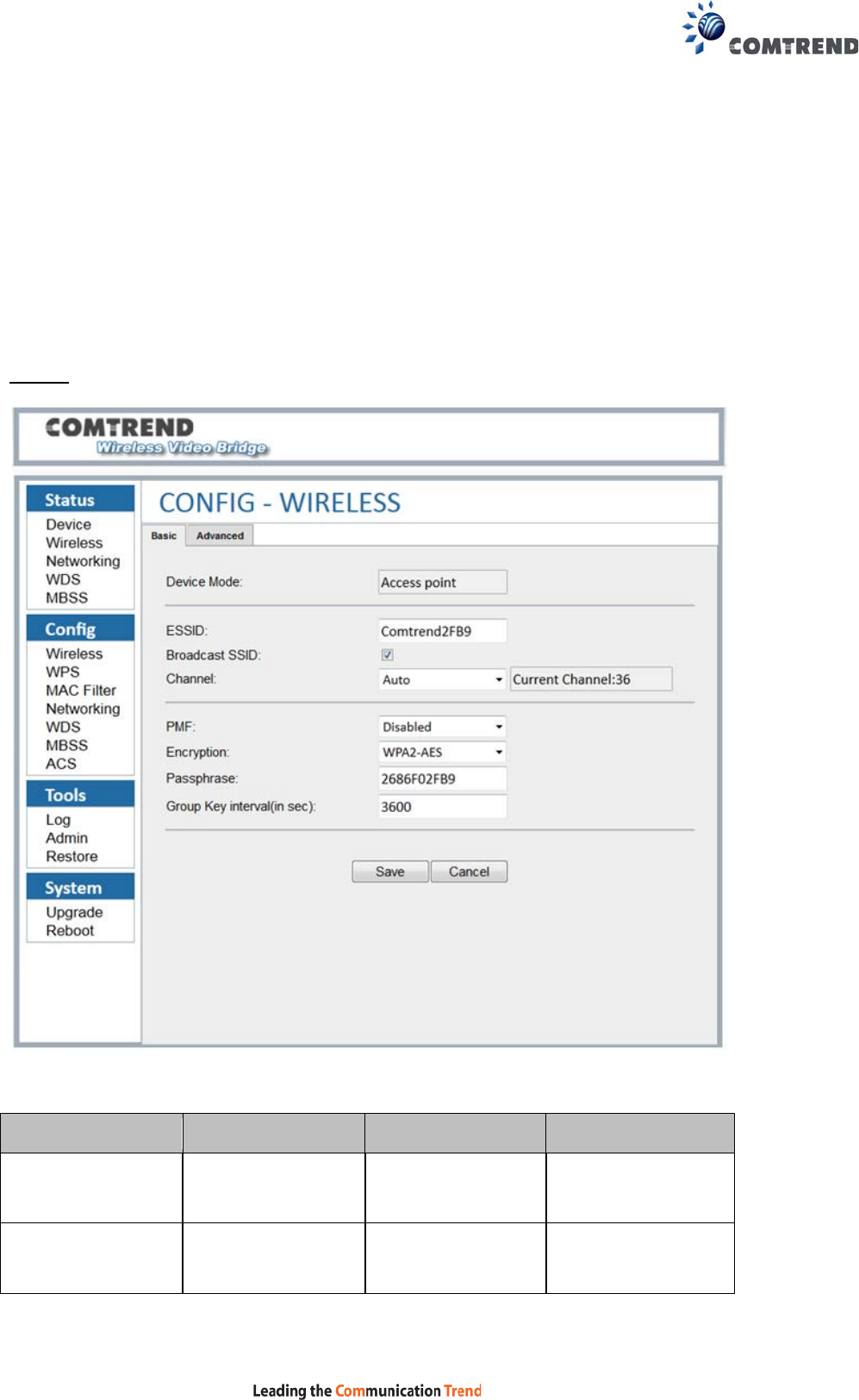Open Wireless under the Config section
859x1400 pixels.
[x=74, y=653]
